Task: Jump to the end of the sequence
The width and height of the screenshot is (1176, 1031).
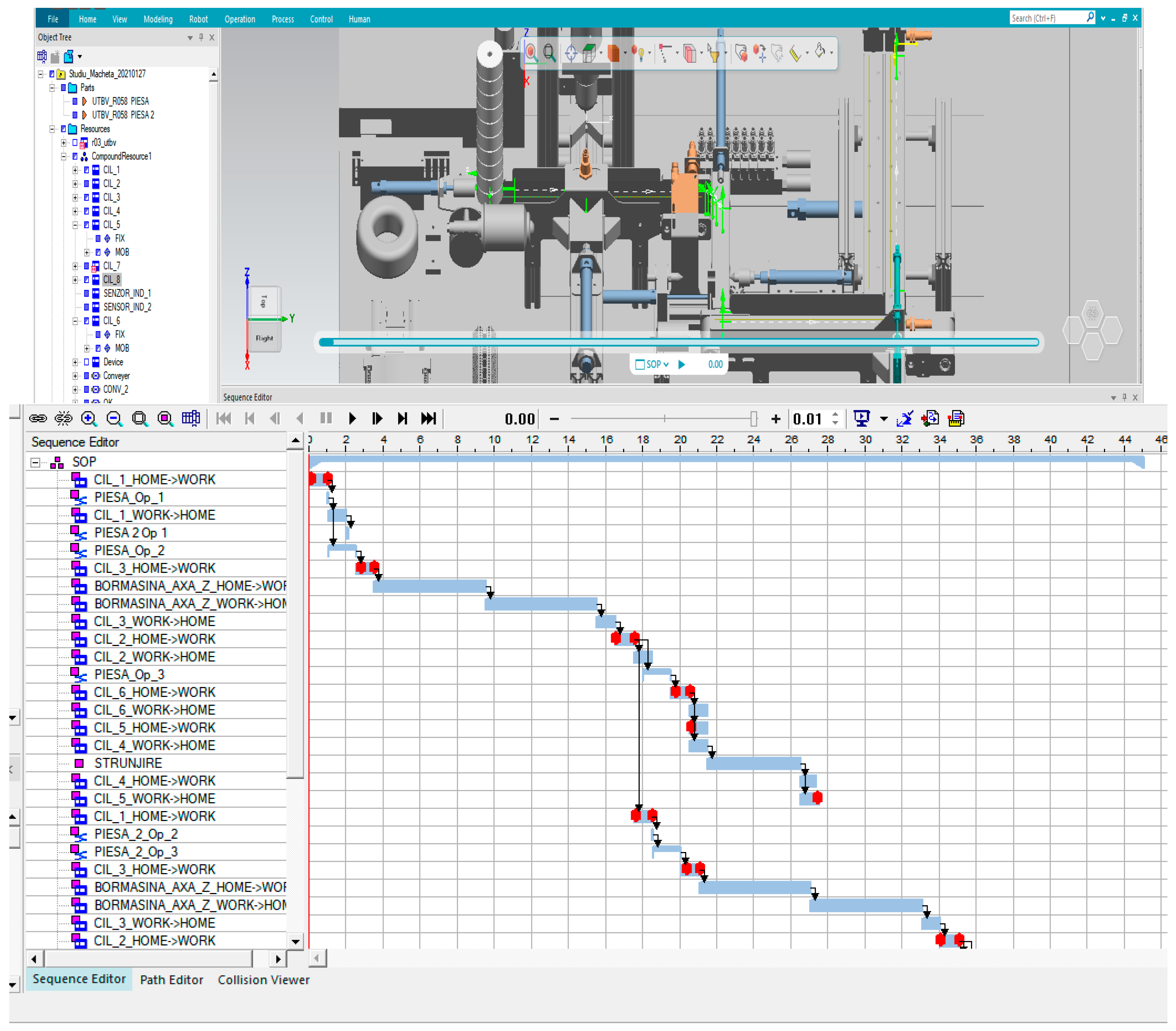Action: (x=428, y=419)
